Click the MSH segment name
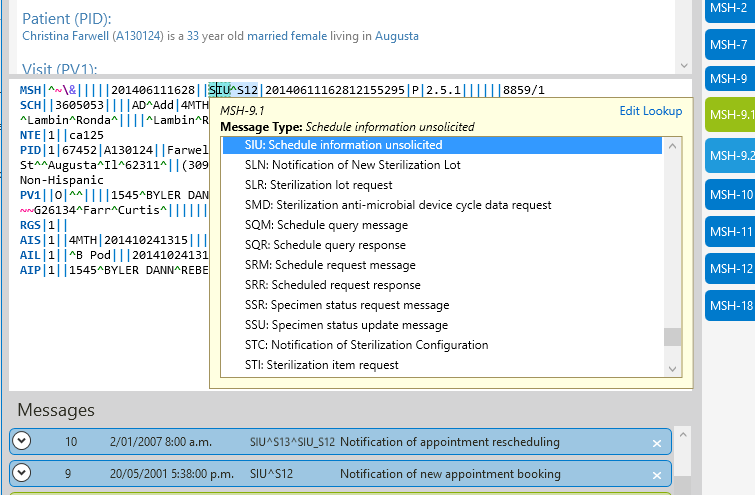 [30, 90]
